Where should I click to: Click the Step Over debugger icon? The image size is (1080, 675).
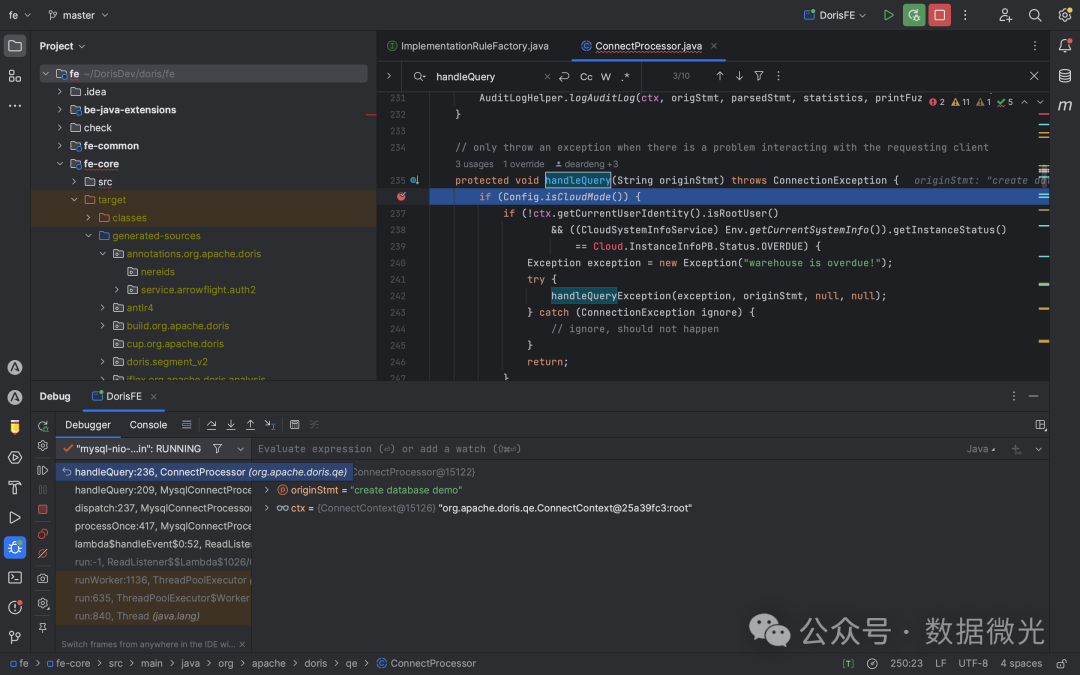pos(212,425)
